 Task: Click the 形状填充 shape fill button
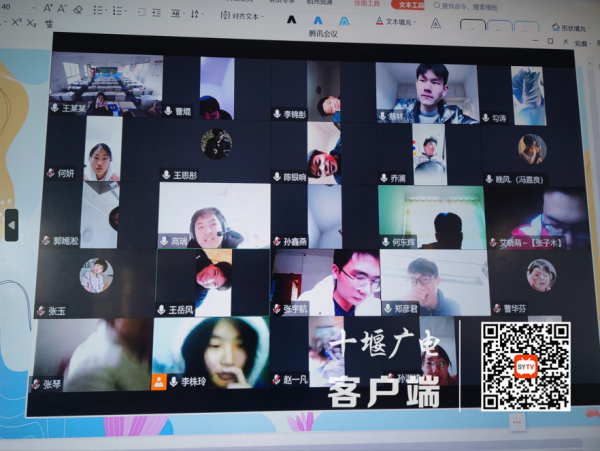point(569,28)
